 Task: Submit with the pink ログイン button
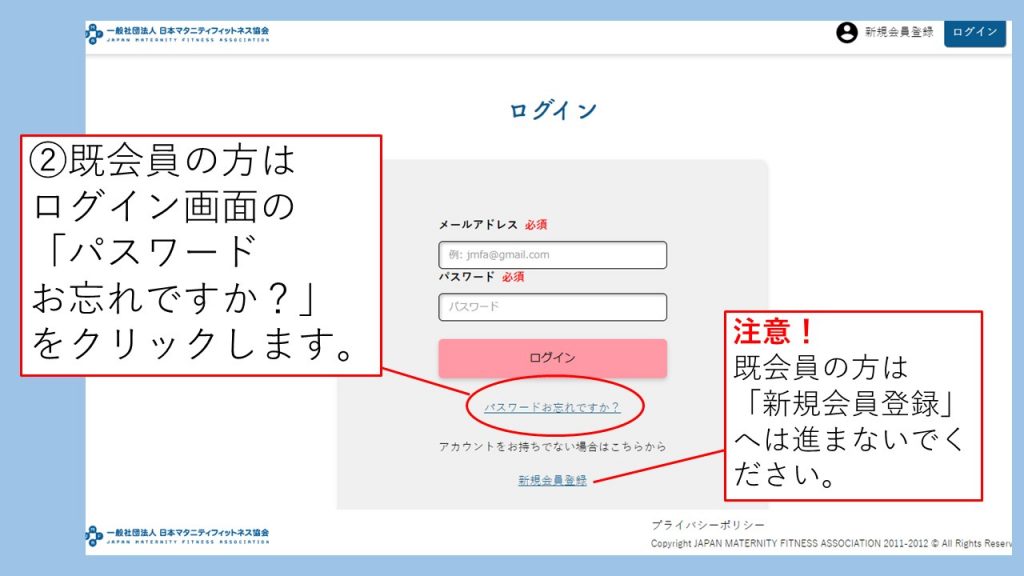[552, 358]
